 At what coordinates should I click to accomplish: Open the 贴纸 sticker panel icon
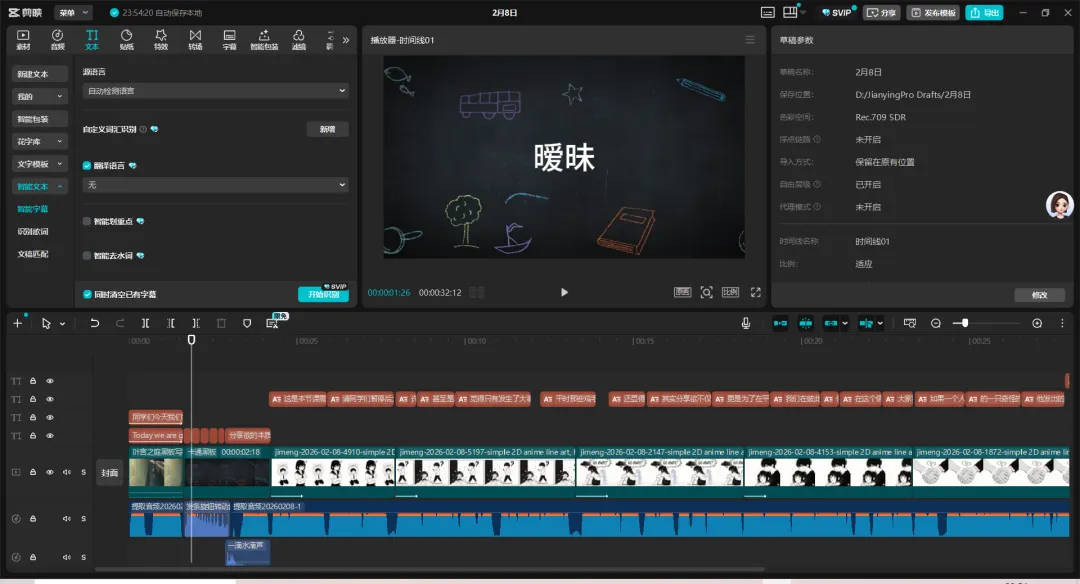tap(127, 40)
